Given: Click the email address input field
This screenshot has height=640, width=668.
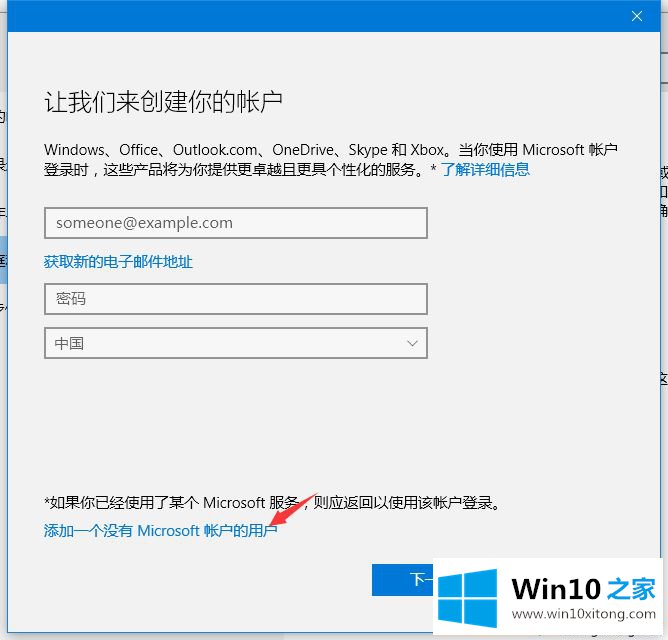Looking at the screenshot, I should coord(236,223).
